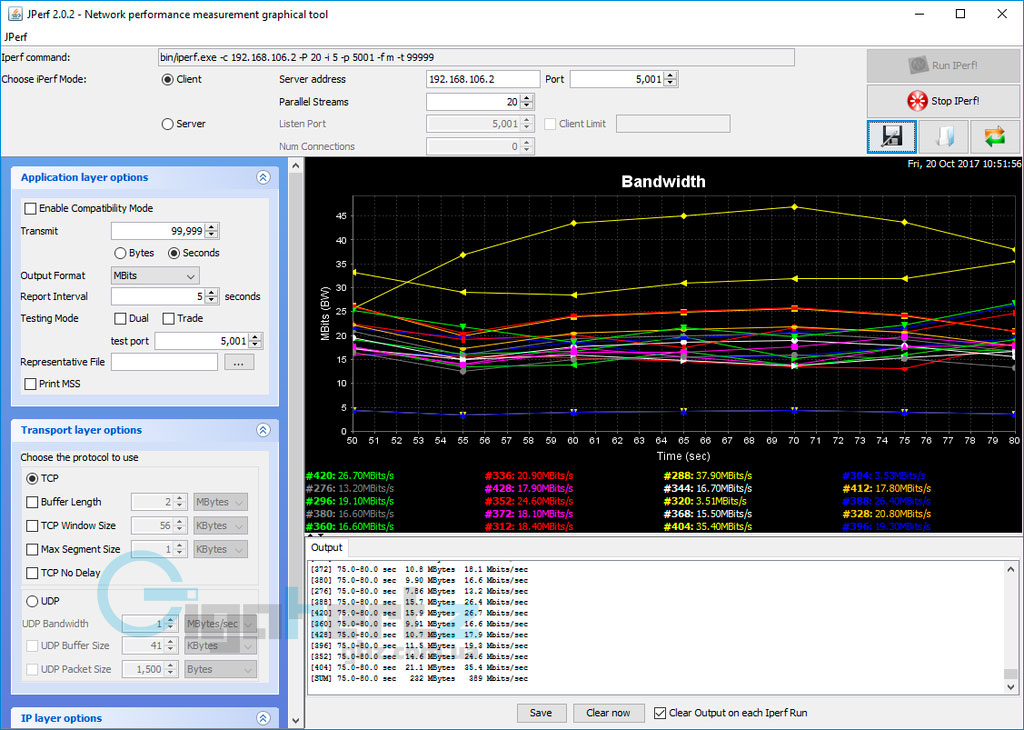This screenshot has height=730, width=1024.
Task: Toggle Clear Output on each Iperf Run
Action: (659, 713)
